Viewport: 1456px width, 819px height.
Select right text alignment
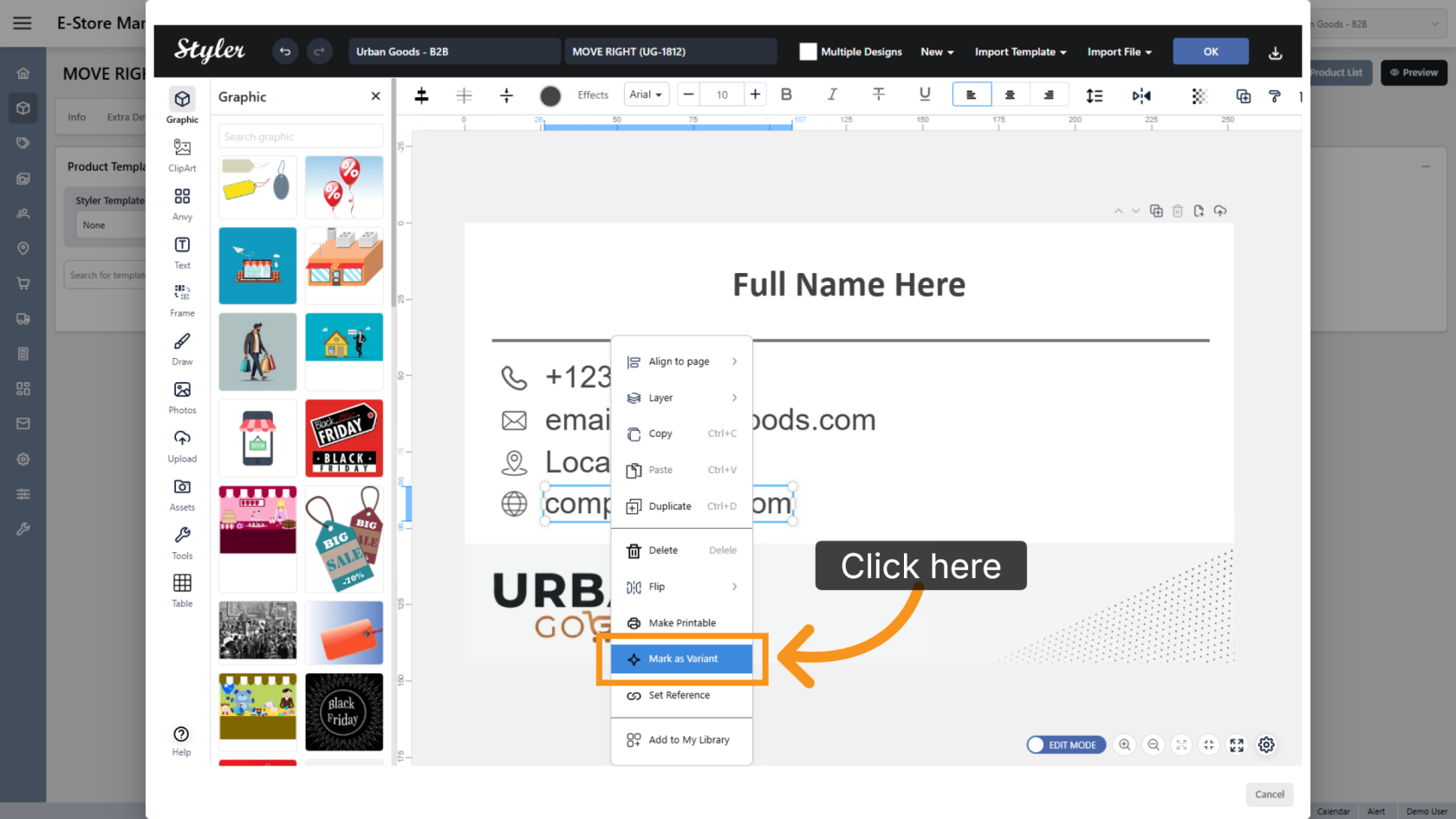[x=1049, y=94]
